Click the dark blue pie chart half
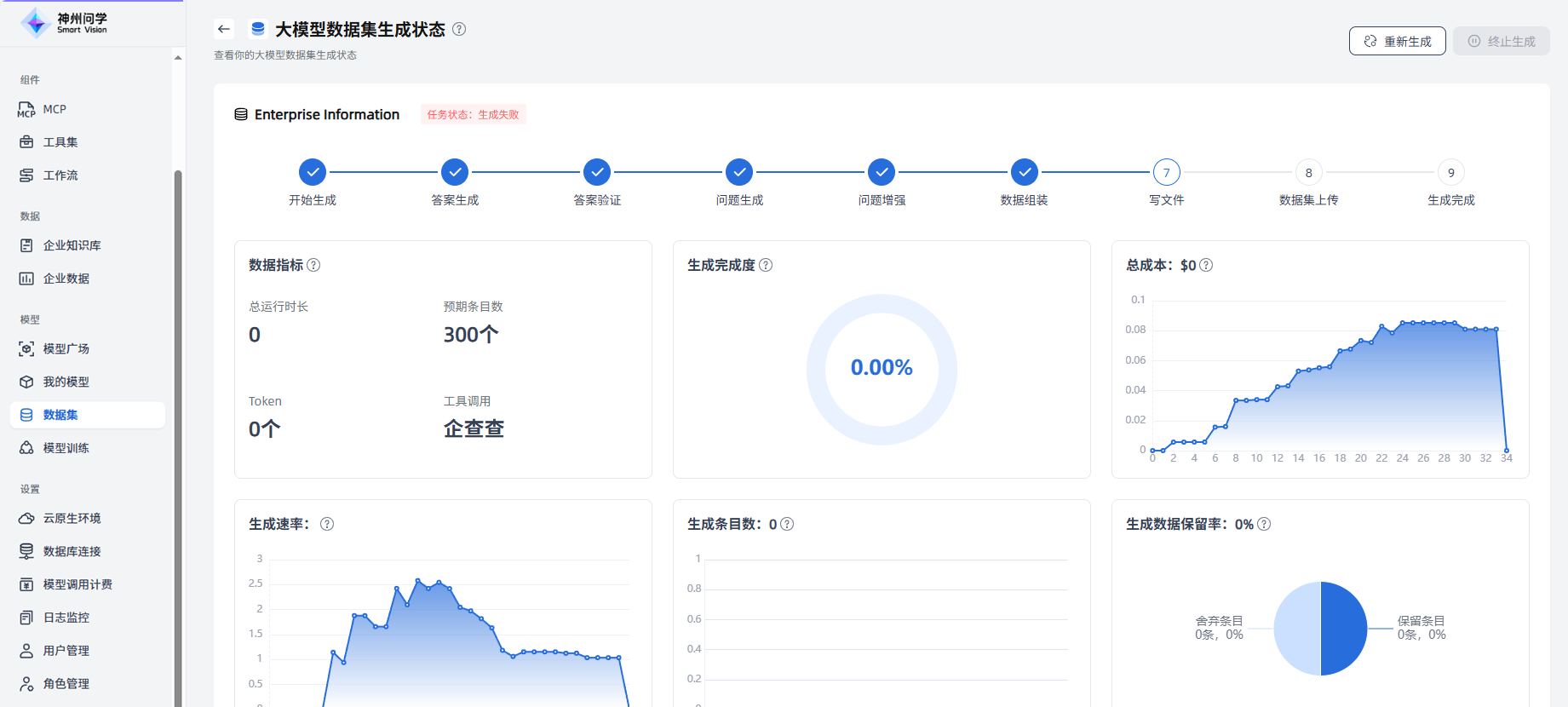Screen dimensions: 1568x707 [1344, 629]
